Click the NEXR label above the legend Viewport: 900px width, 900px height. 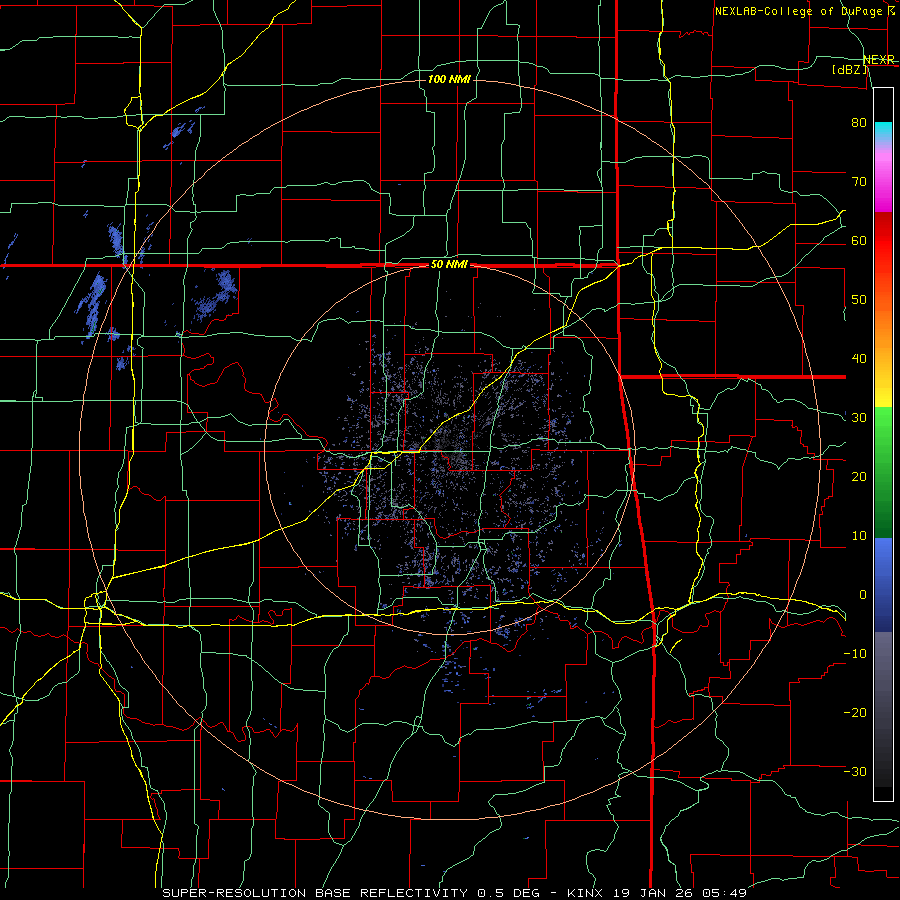(x=879, y=60)
